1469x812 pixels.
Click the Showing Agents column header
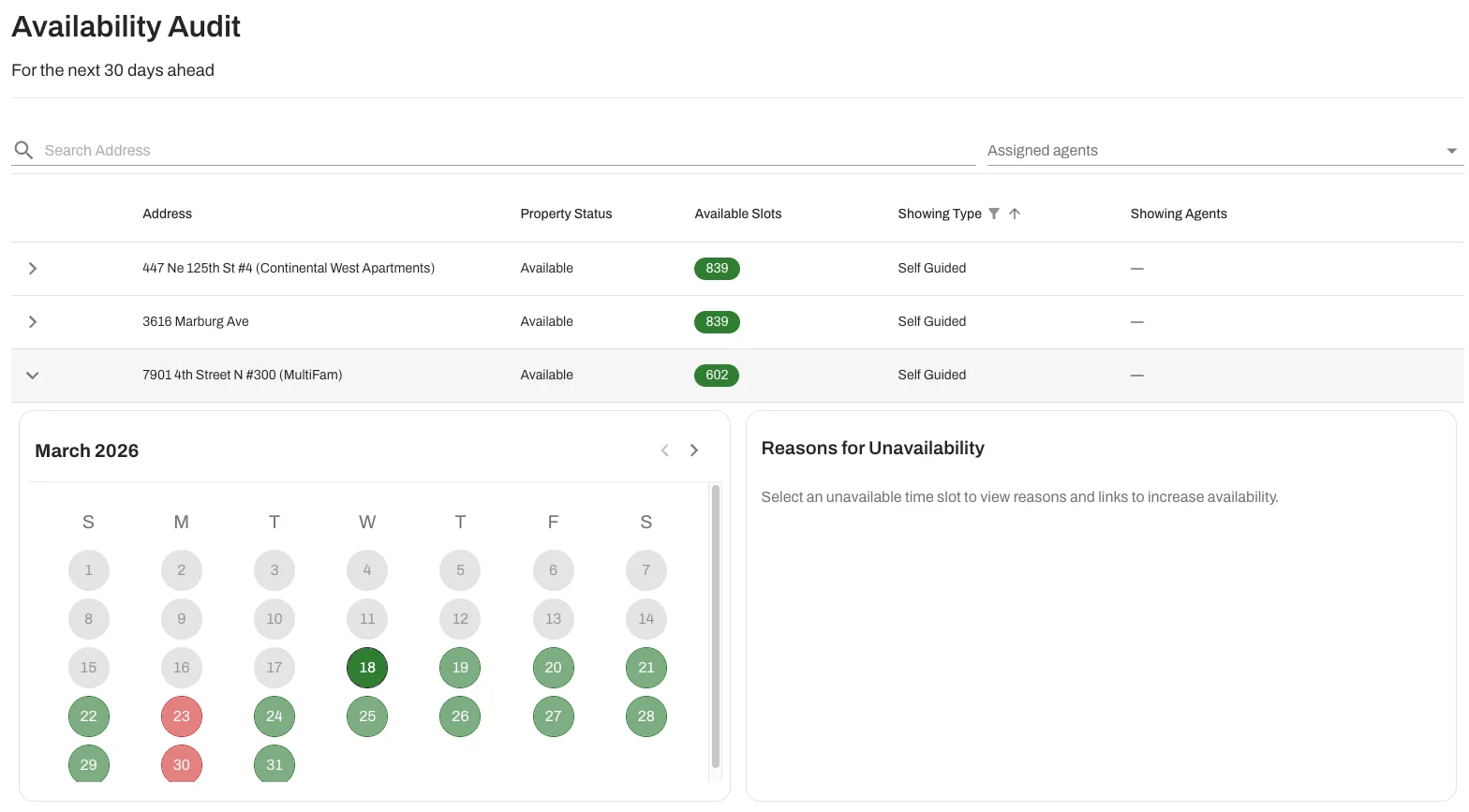point(1179,214)
